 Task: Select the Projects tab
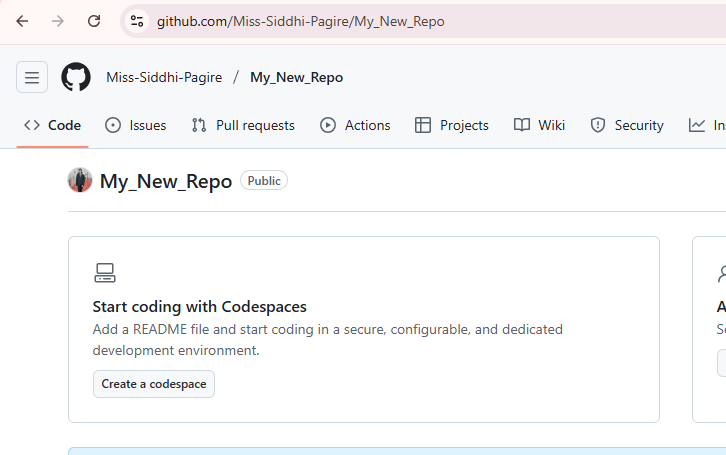pos(451,125)
